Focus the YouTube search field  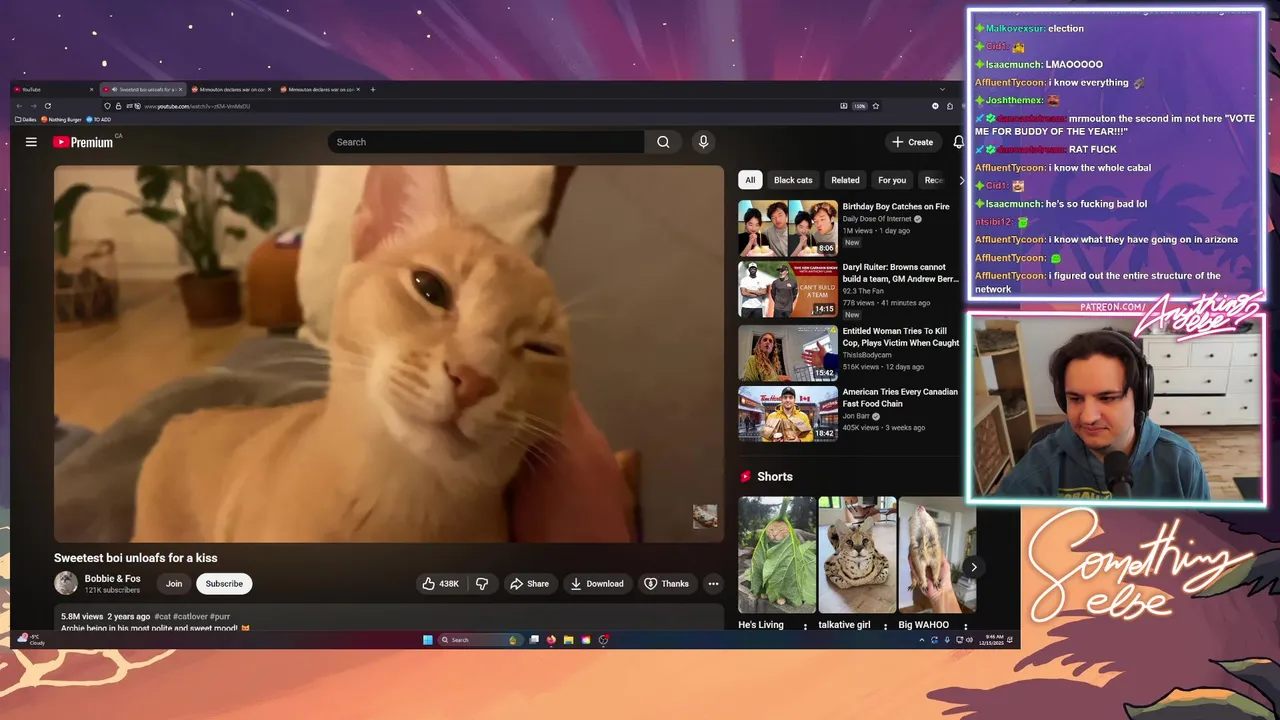pos(486,142)
